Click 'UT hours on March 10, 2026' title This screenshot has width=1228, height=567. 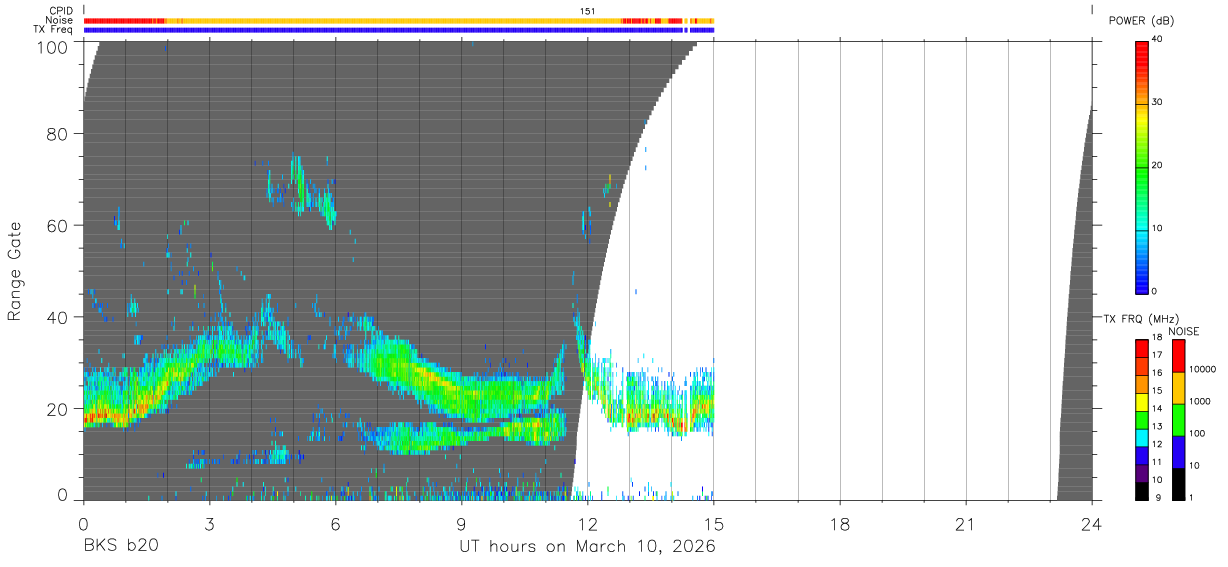pyautogui.click(x=587, y=547)
